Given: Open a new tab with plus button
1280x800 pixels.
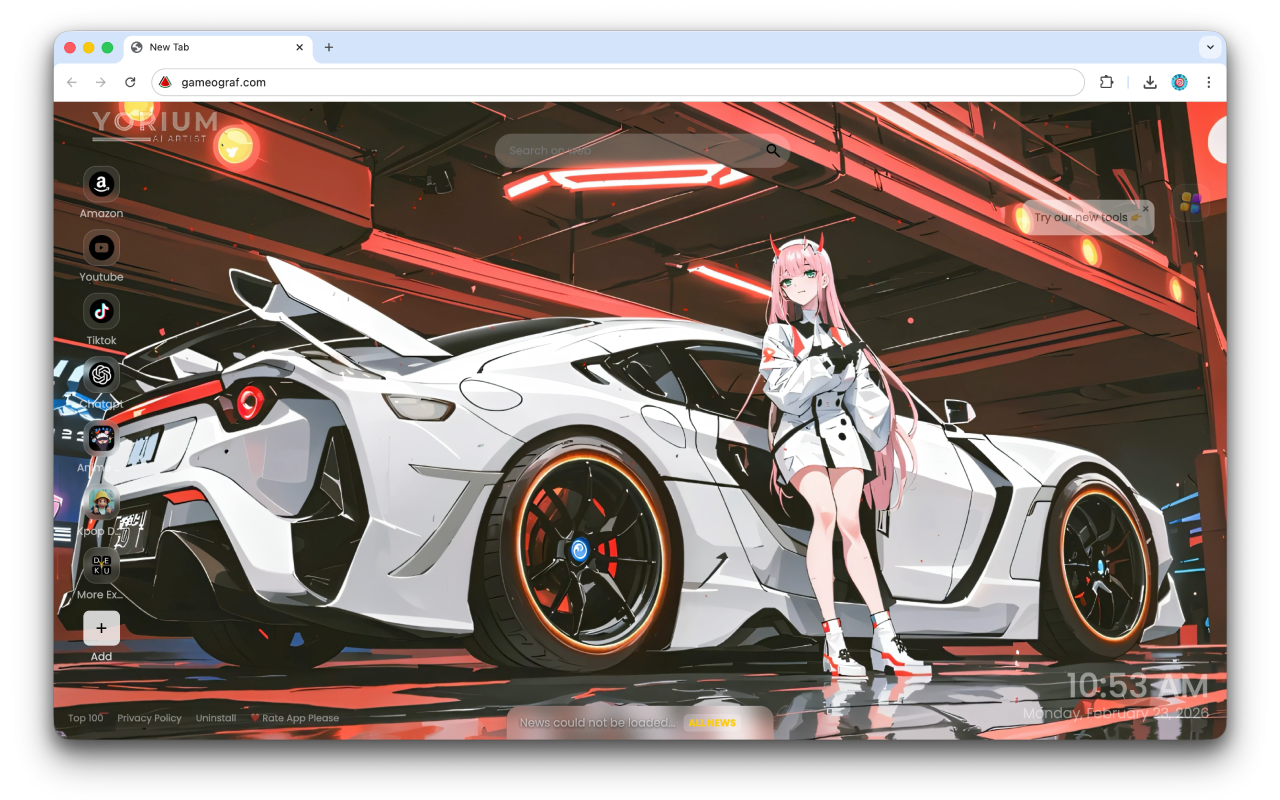Looking at the screenshot, I should 329,47.
